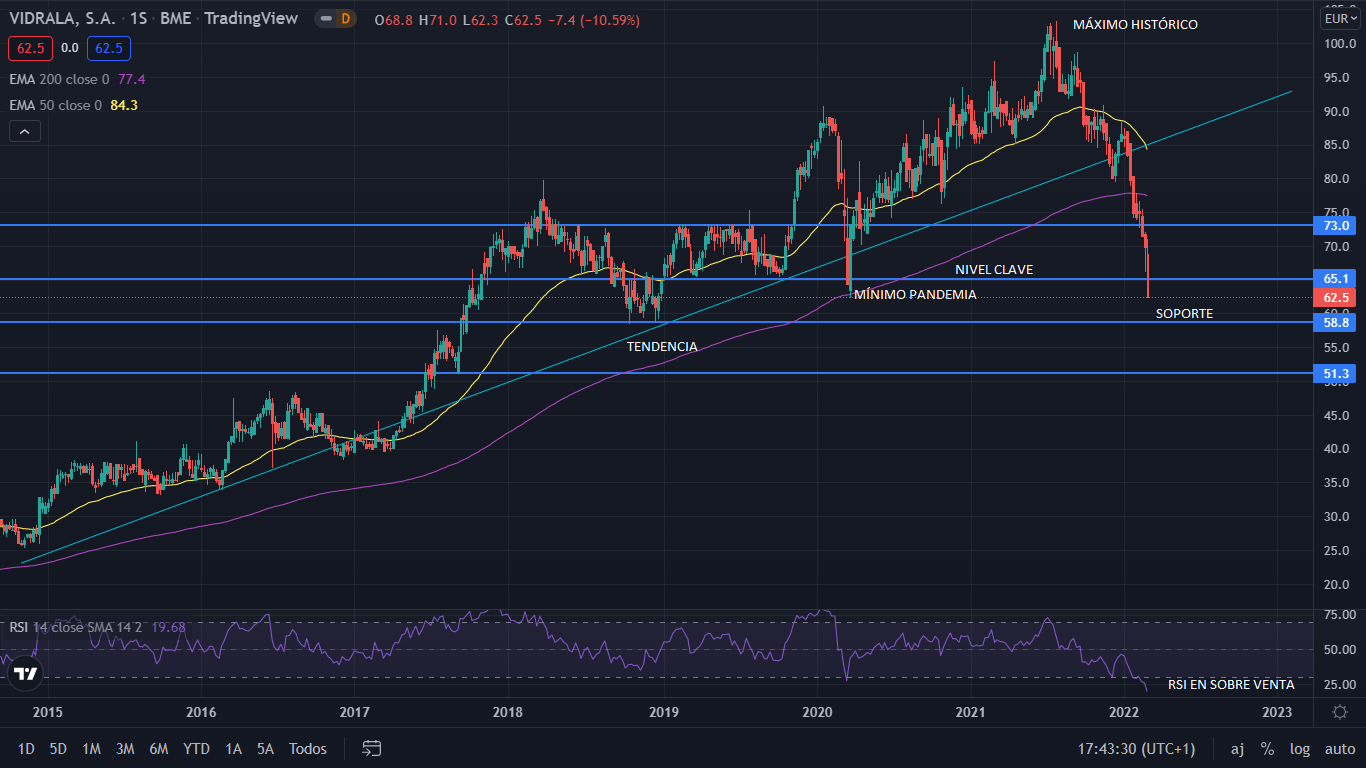Click the TradingView logo badge
The width and height of the screenshot is (1366, 768).
[26, 675]
